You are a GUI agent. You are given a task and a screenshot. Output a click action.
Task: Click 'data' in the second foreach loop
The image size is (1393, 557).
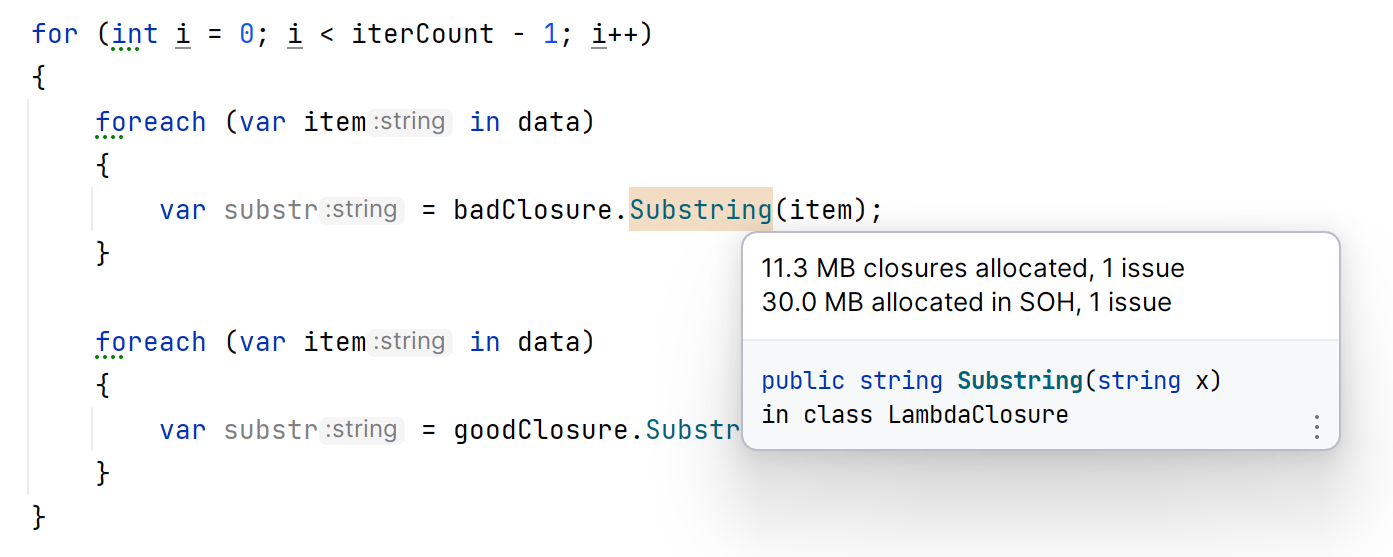tap(548, 342)
